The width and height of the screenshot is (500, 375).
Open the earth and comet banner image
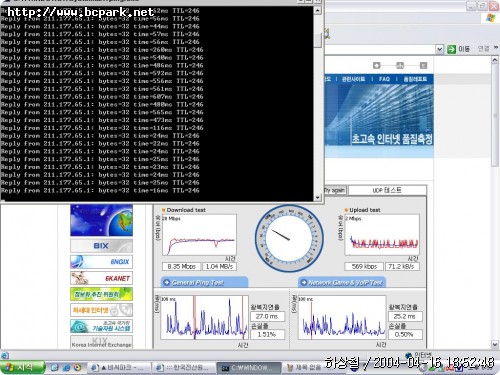(101, 220)
